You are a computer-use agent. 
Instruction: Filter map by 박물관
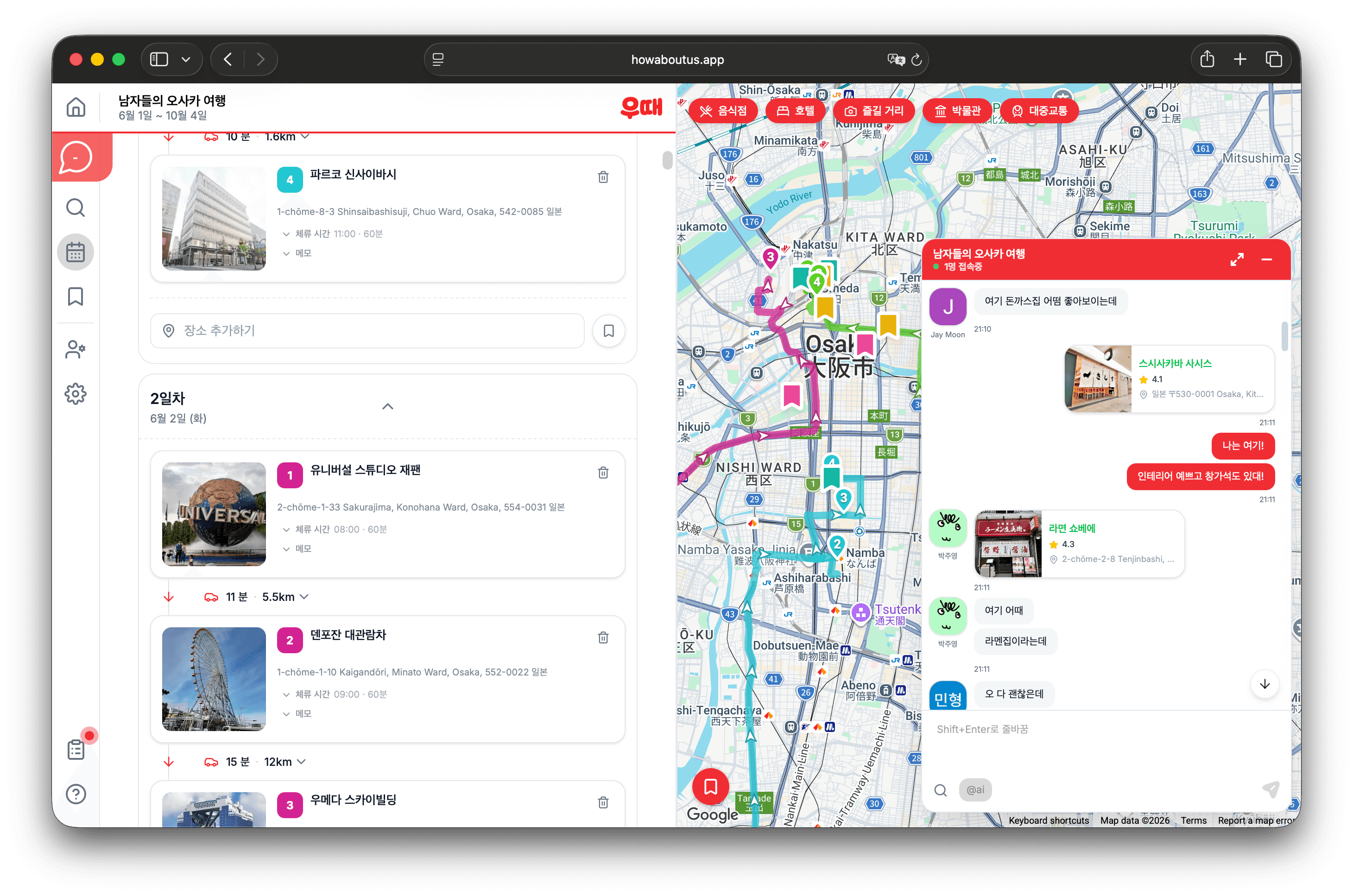click(x=957, y=111)
